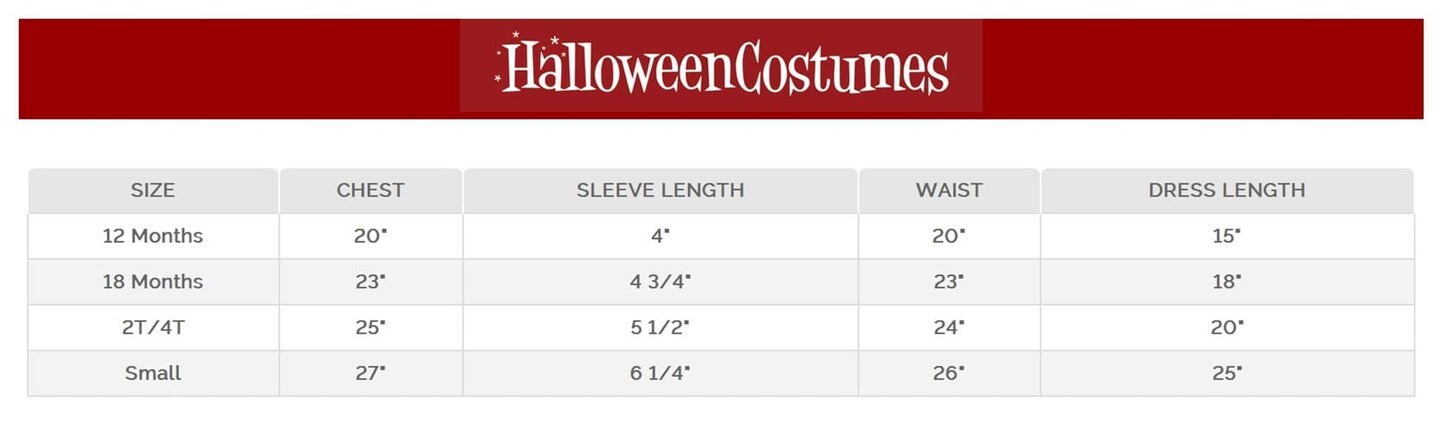Click the 25" chest measurement cell
This screenshot has height=424, width=1440.
[370, 327]
